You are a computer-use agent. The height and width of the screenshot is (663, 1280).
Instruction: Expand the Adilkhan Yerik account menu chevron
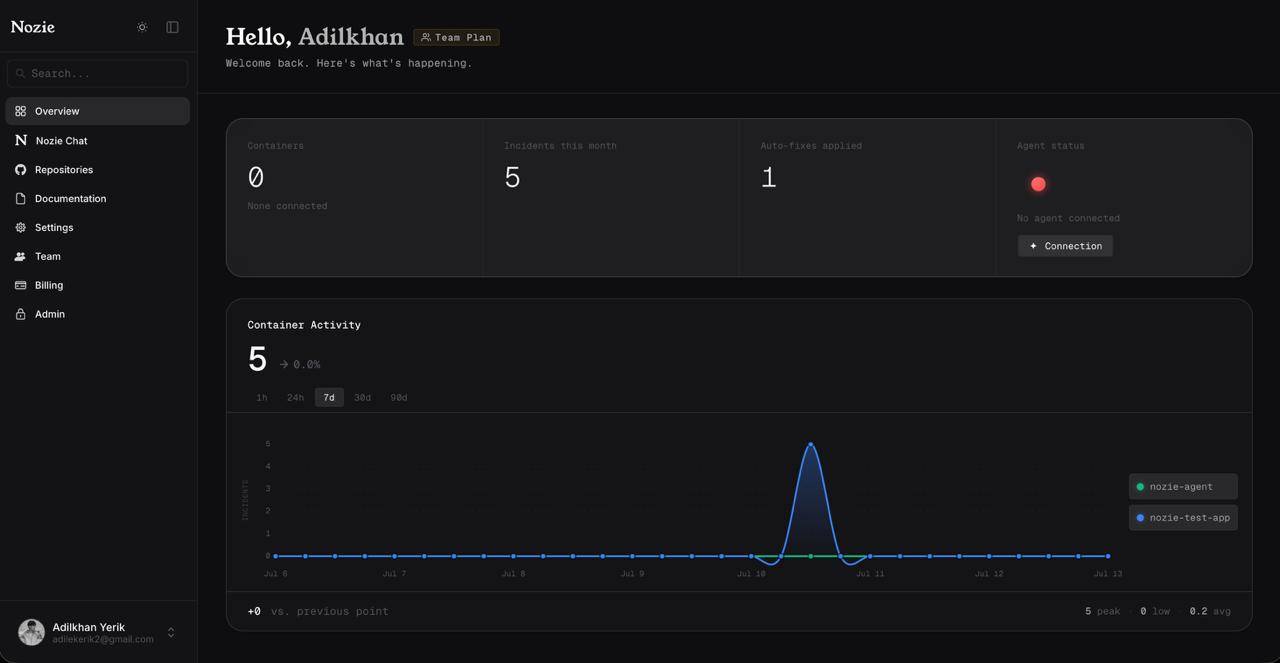coord(171,632)
